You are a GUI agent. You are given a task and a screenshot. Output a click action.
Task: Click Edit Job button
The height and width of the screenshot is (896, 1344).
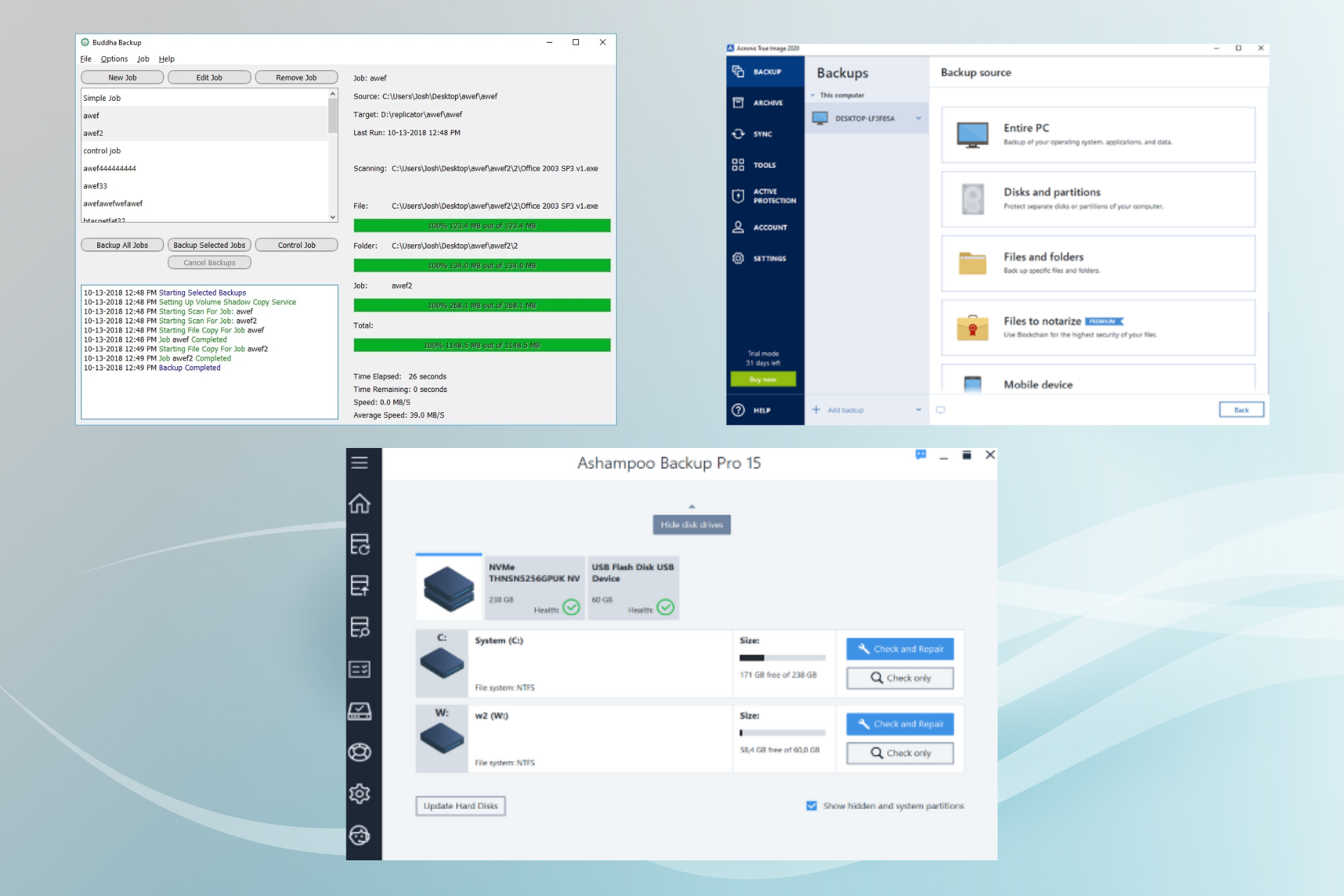click(x=209, y=78)
